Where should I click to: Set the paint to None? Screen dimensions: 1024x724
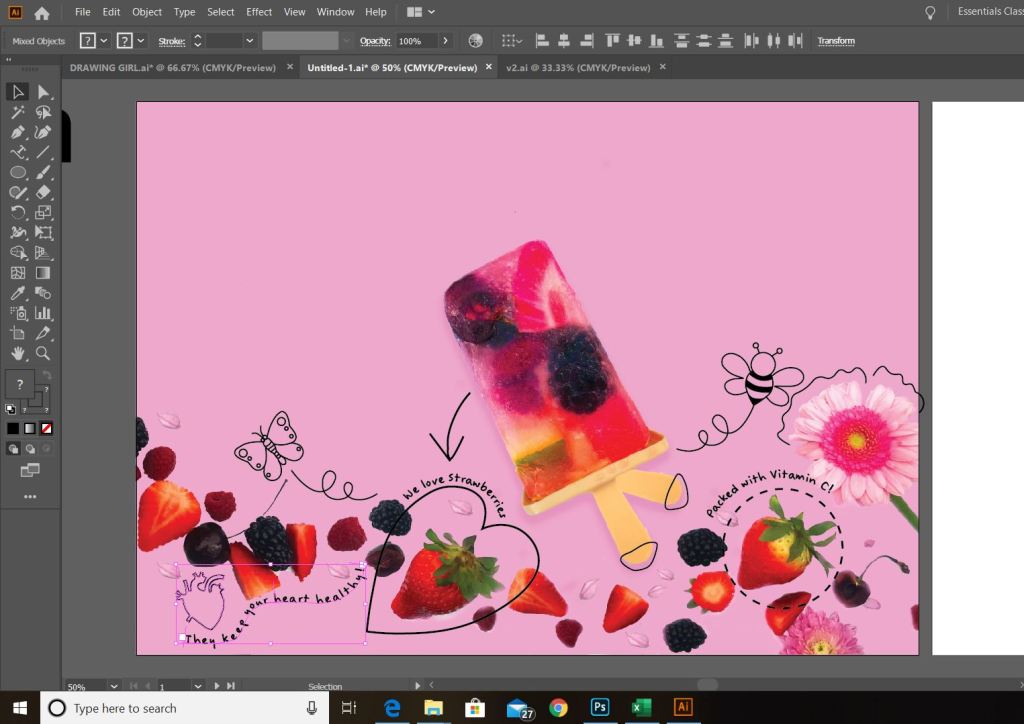click(46, 428)
